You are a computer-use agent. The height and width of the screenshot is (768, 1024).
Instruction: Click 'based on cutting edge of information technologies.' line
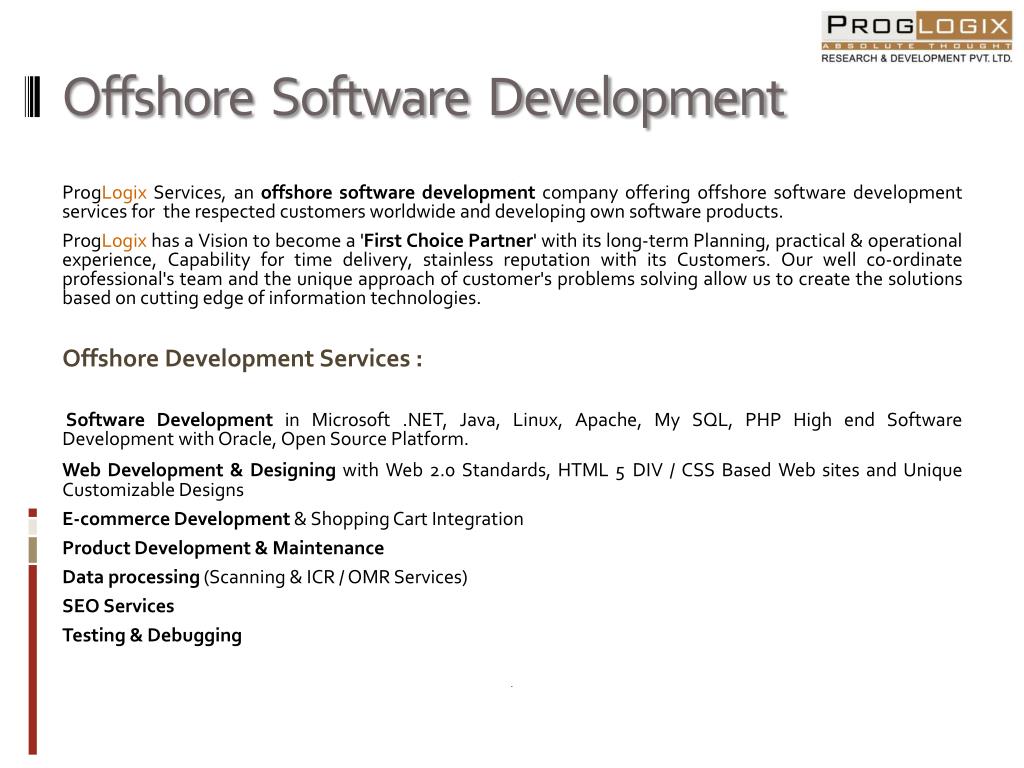point(272,298)
